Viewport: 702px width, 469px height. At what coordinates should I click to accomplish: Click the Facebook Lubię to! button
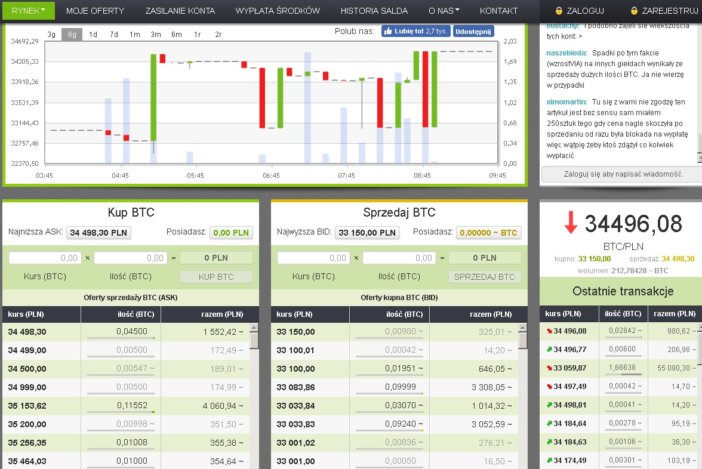pyautogui.click(x=415, y=31)
